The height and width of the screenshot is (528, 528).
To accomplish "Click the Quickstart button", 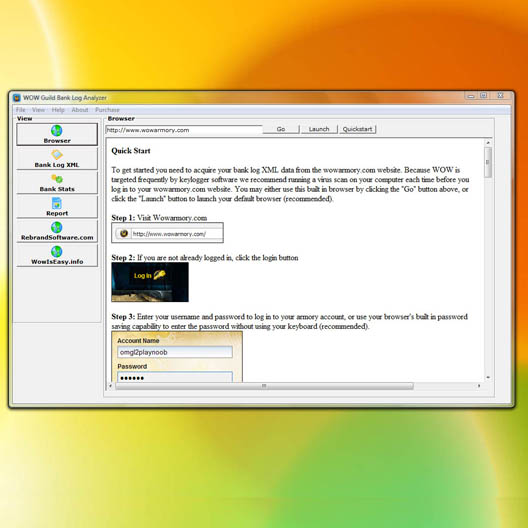I will click(357, 129).
